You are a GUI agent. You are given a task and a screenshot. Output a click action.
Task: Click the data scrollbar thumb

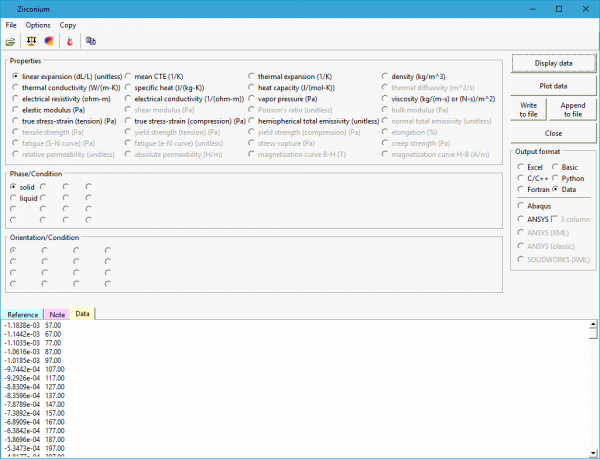[593, 334]
